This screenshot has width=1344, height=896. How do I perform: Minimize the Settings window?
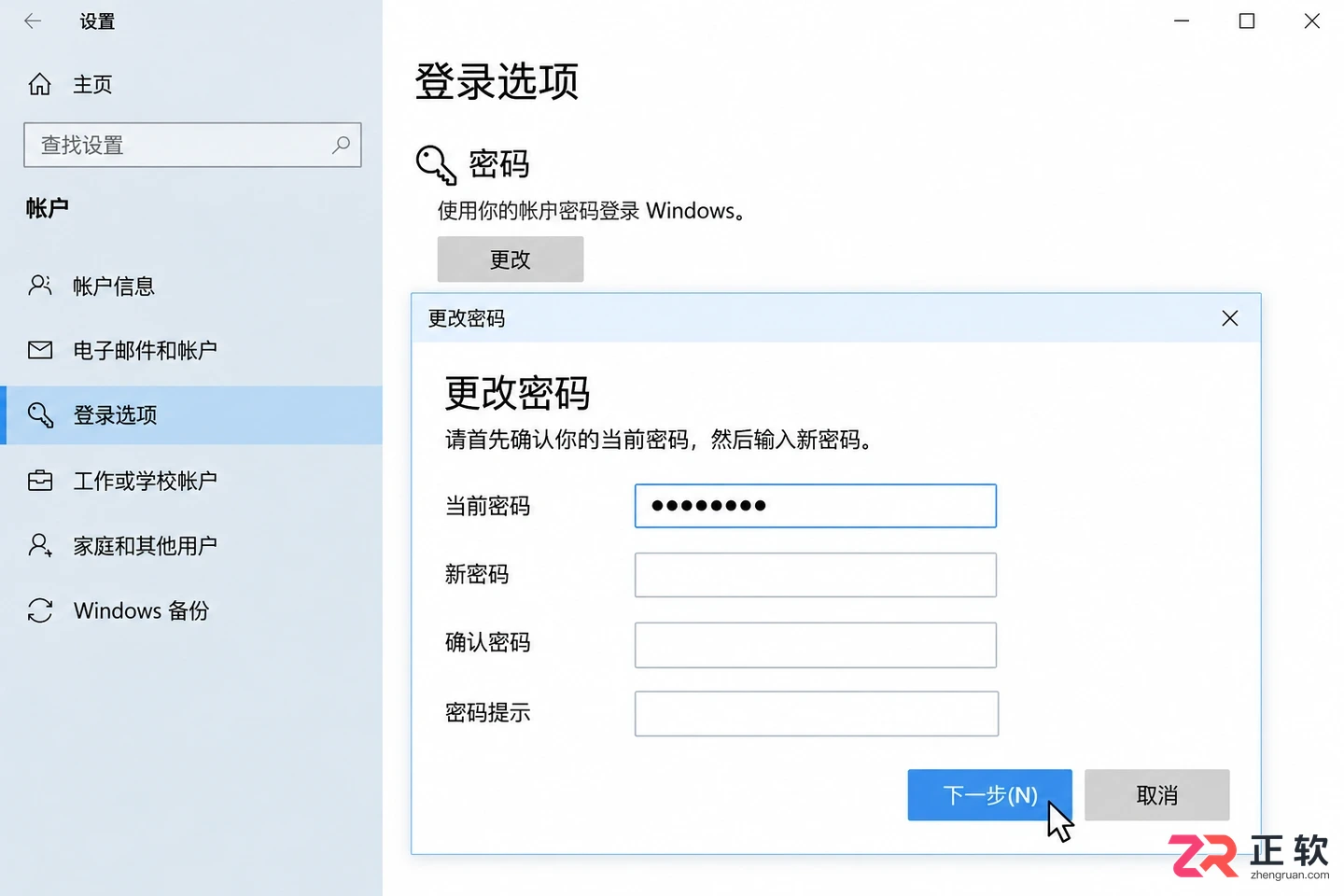[1182, 21]
